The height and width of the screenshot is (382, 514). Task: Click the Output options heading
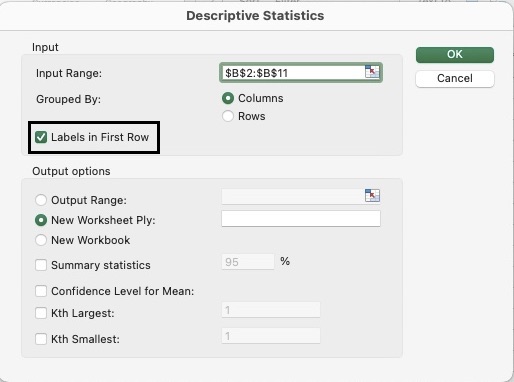pos(71,171)
